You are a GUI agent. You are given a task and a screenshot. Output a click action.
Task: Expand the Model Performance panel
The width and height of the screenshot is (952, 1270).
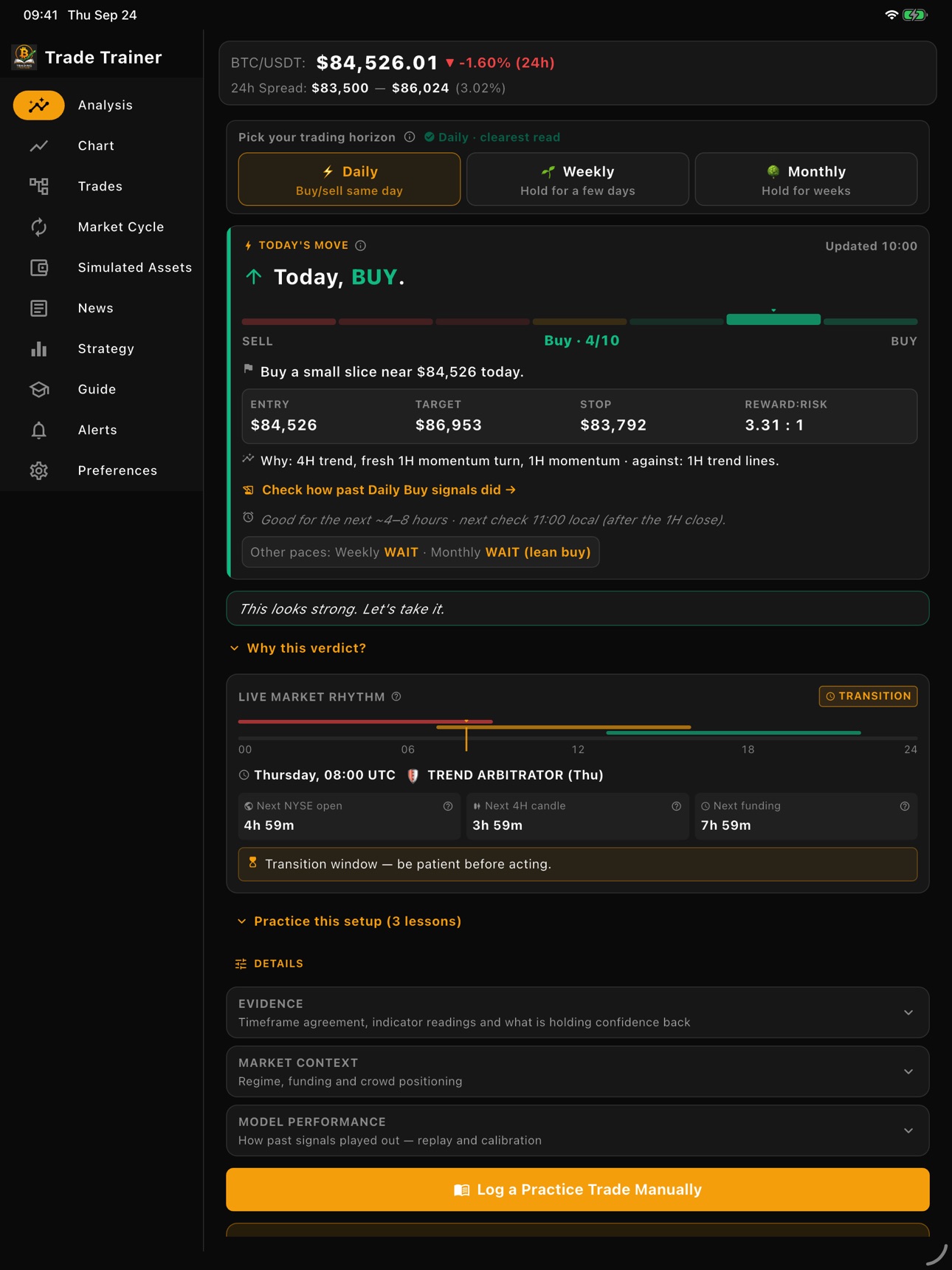click(578, 1130)
